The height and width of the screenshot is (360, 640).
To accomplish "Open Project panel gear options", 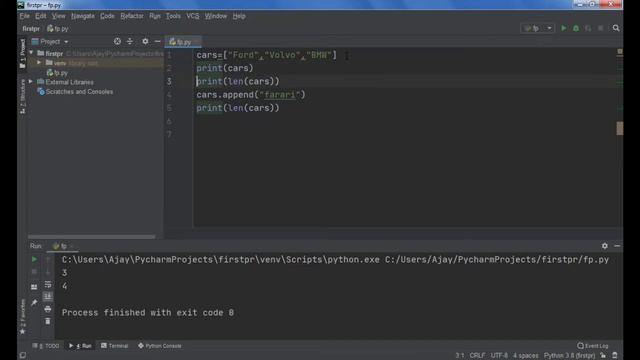I will coord(145,41).
